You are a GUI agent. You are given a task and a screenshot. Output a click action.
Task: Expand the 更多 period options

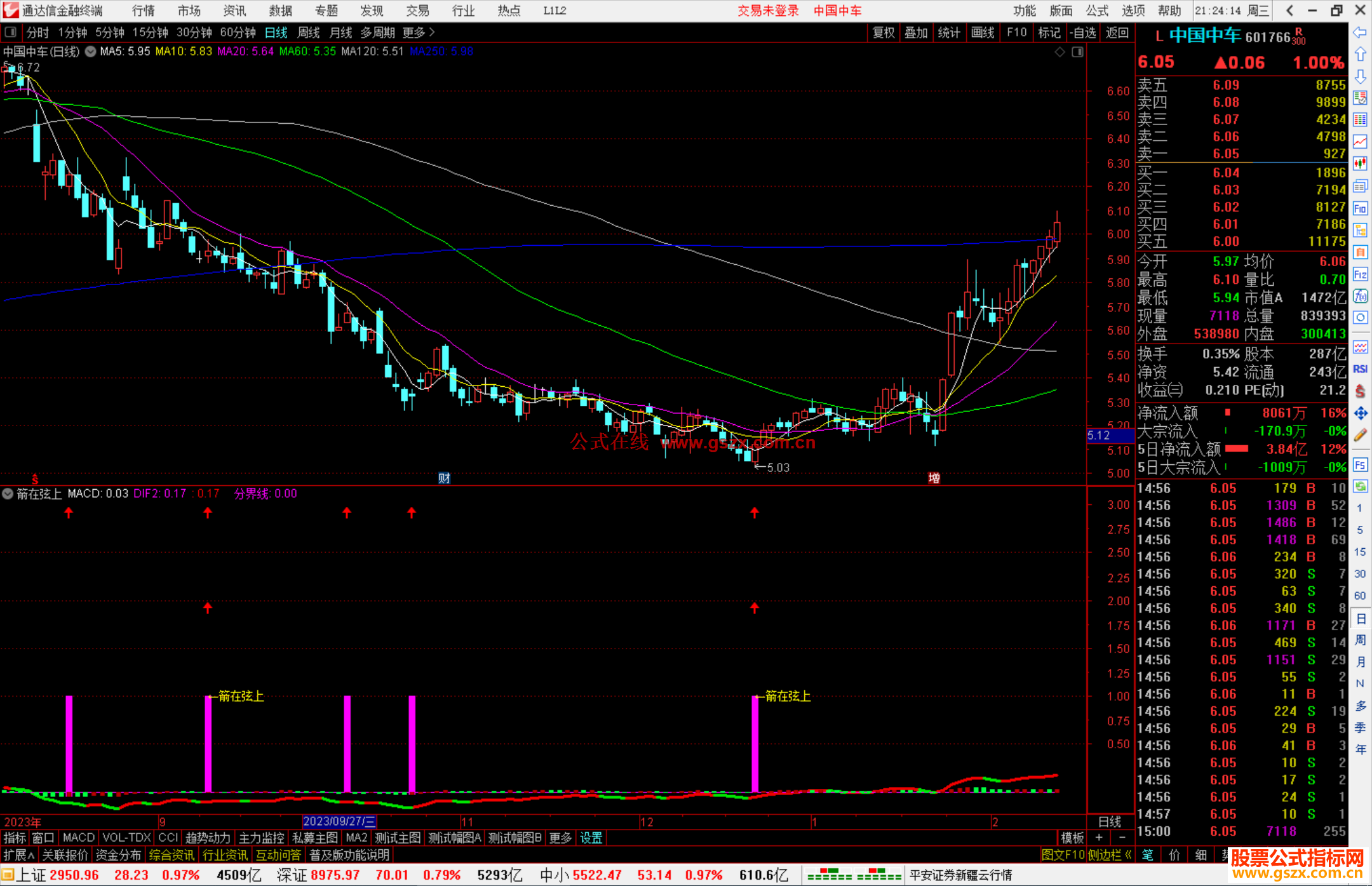pyautogui.click(x=419, y=32)
